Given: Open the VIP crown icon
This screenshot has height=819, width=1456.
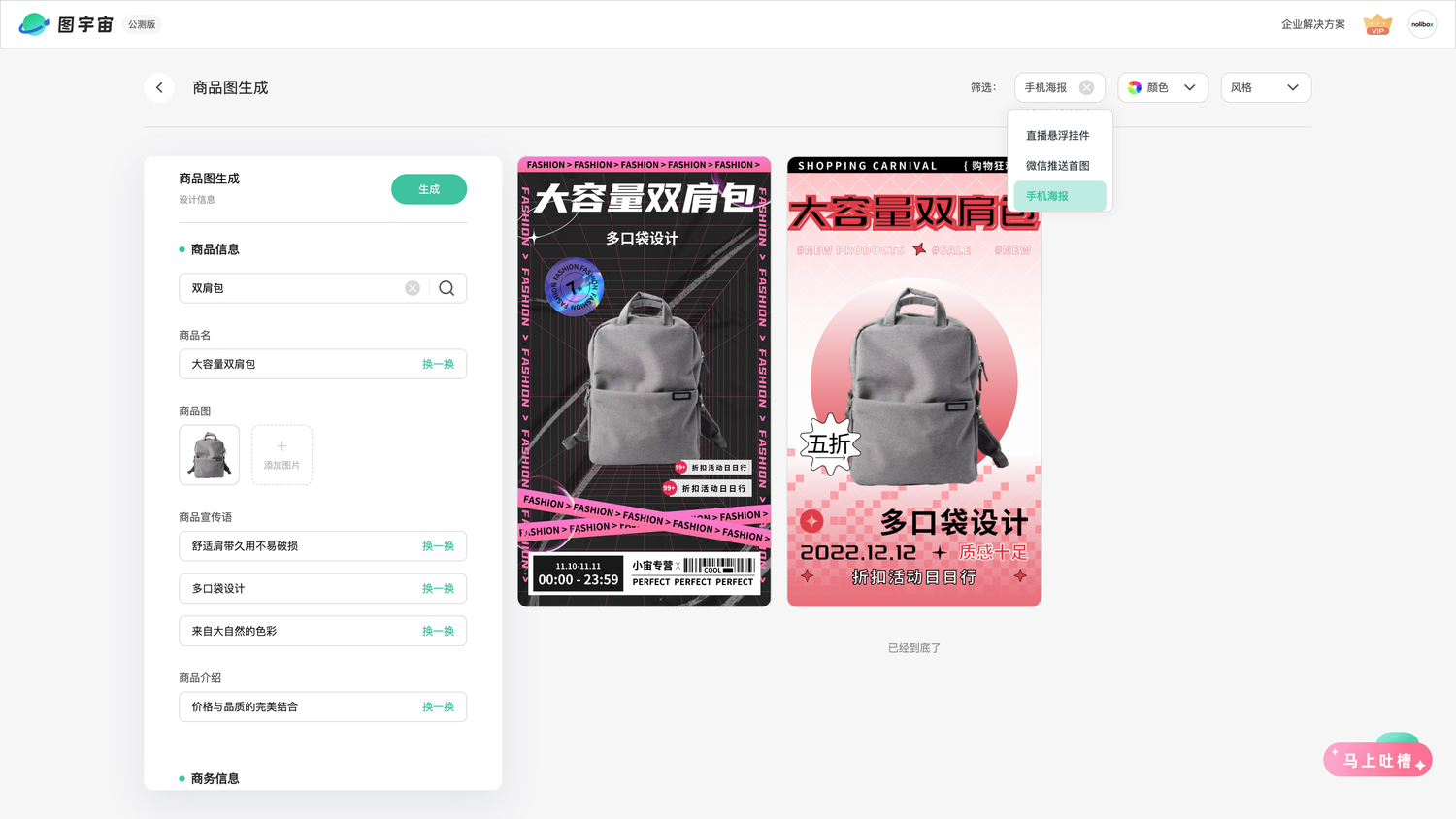Looking at the screenshot, I should (1377, 24).
